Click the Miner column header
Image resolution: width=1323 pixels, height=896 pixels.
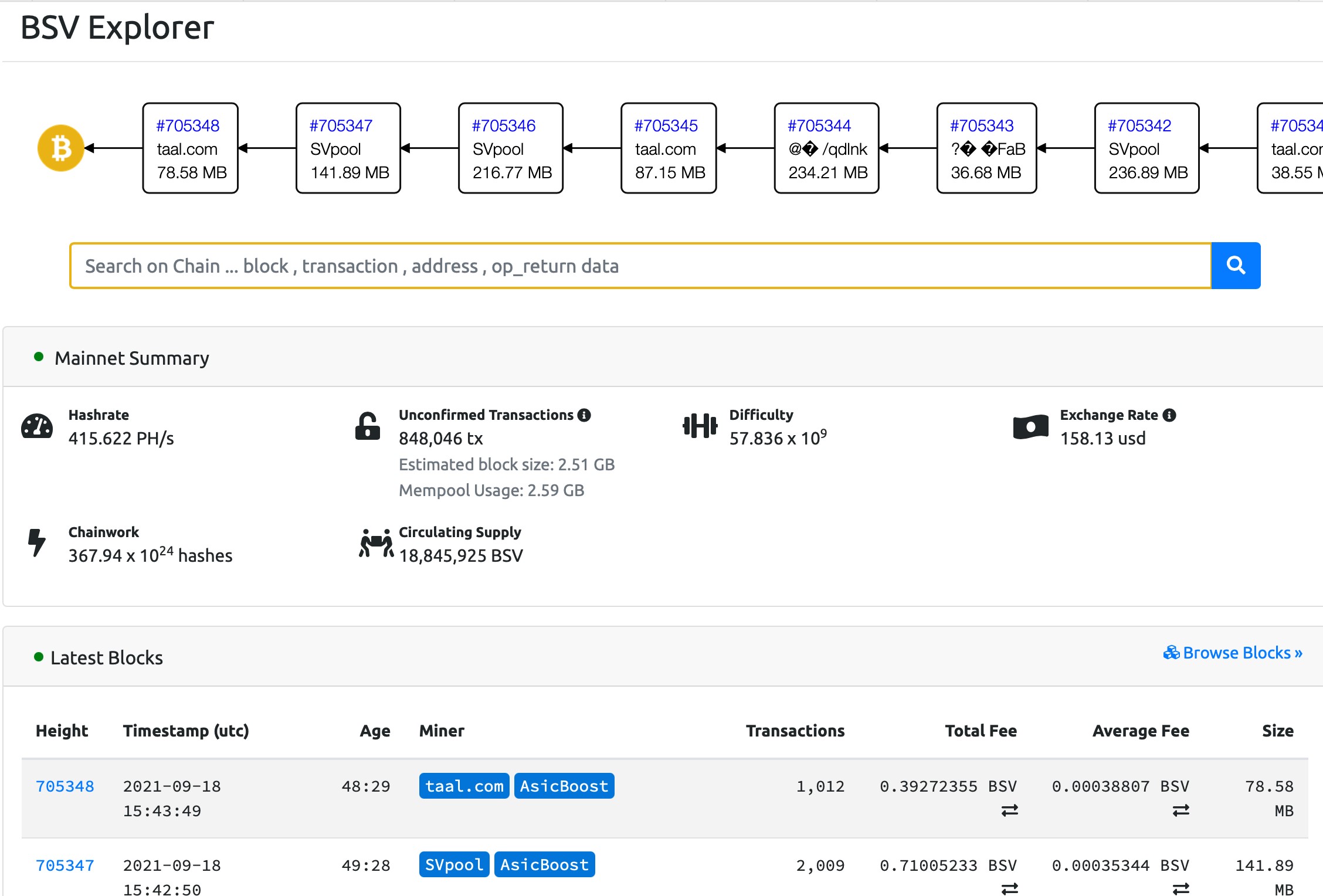[x=442, y=731]
